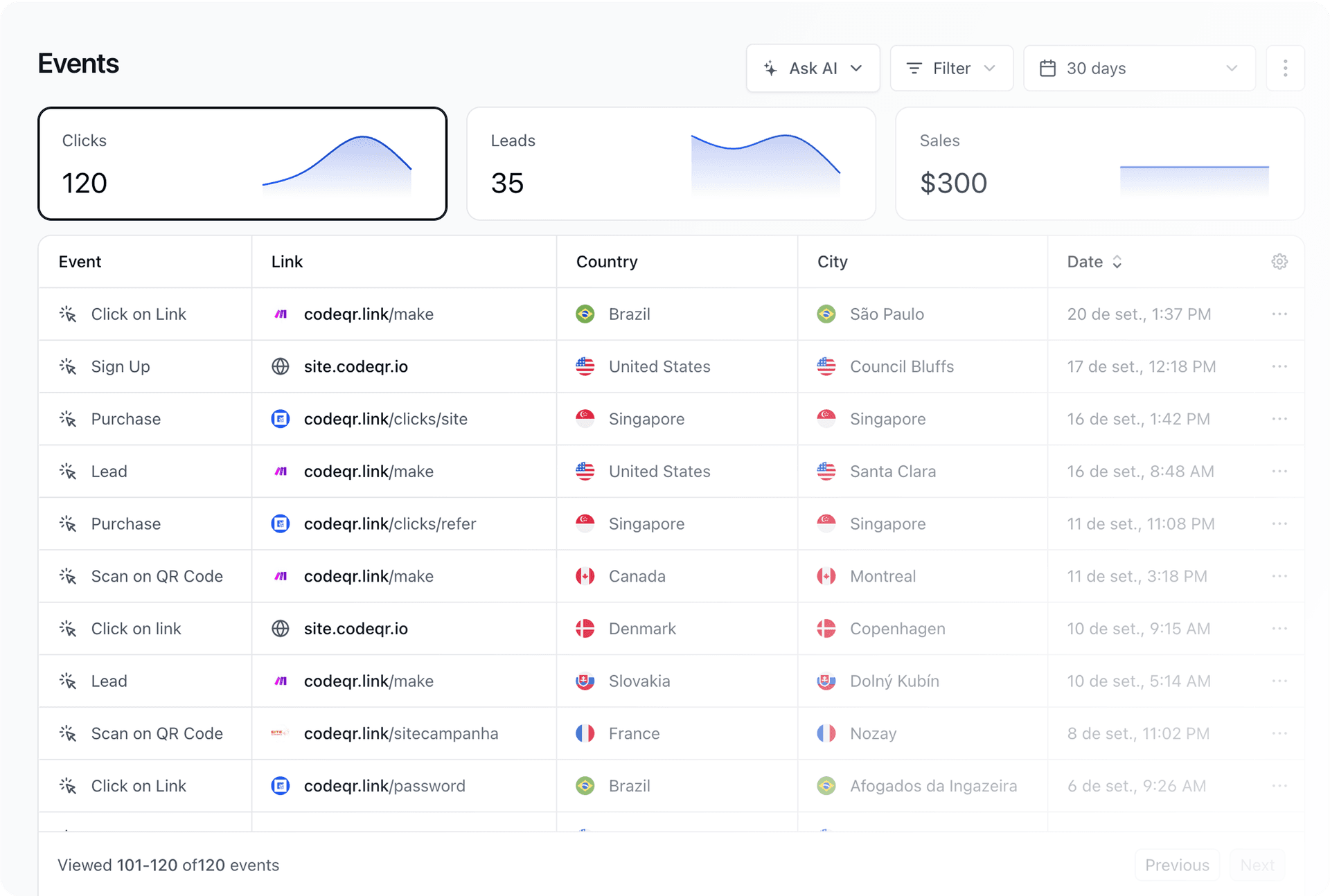Image resolution: width=1330 pixels, height=896 pixels.
Task: Click the Make favicon next to codeqr.link/make
Action: 280,314
